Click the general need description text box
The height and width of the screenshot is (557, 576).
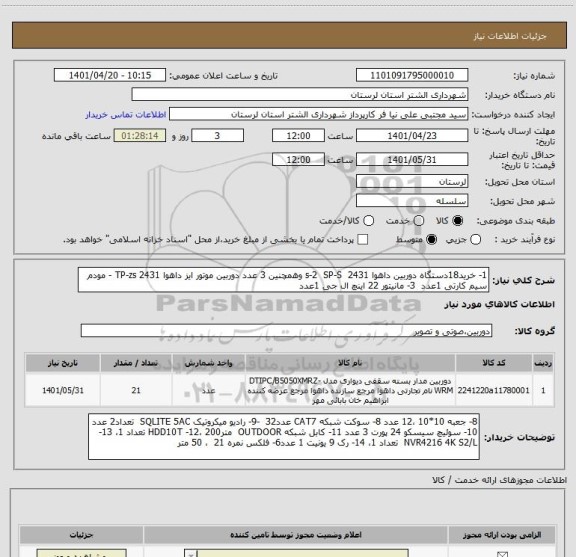pos(284,280)
